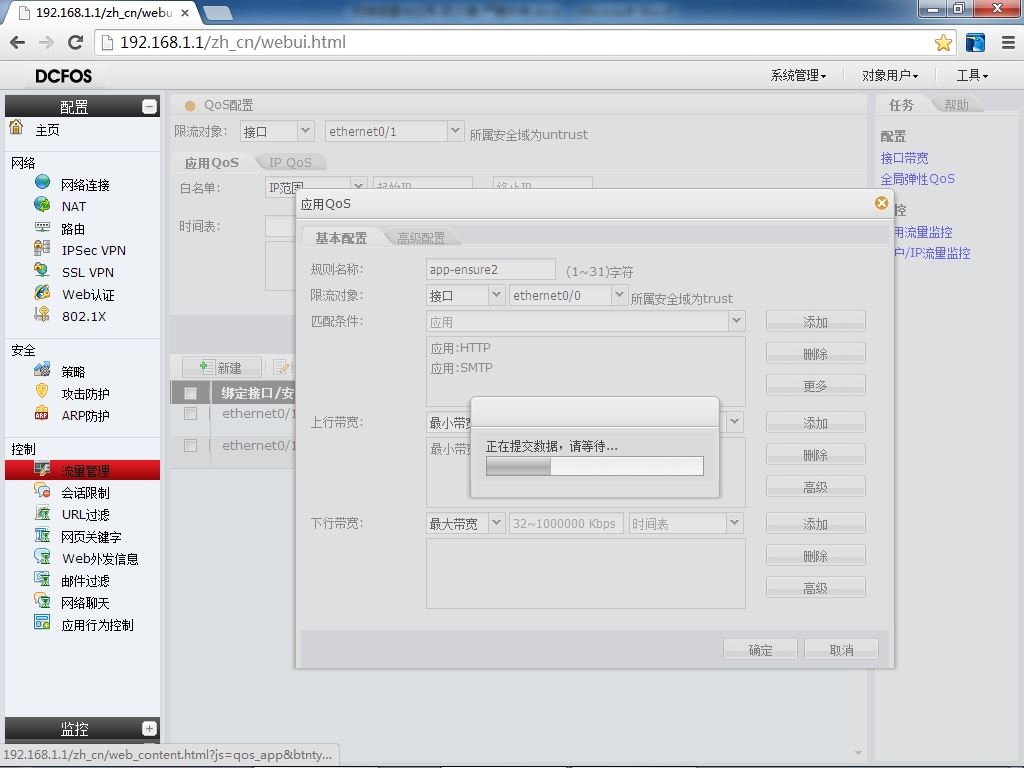
Task: Click 高级 button under 上行带宽
Action: (816, 487)
